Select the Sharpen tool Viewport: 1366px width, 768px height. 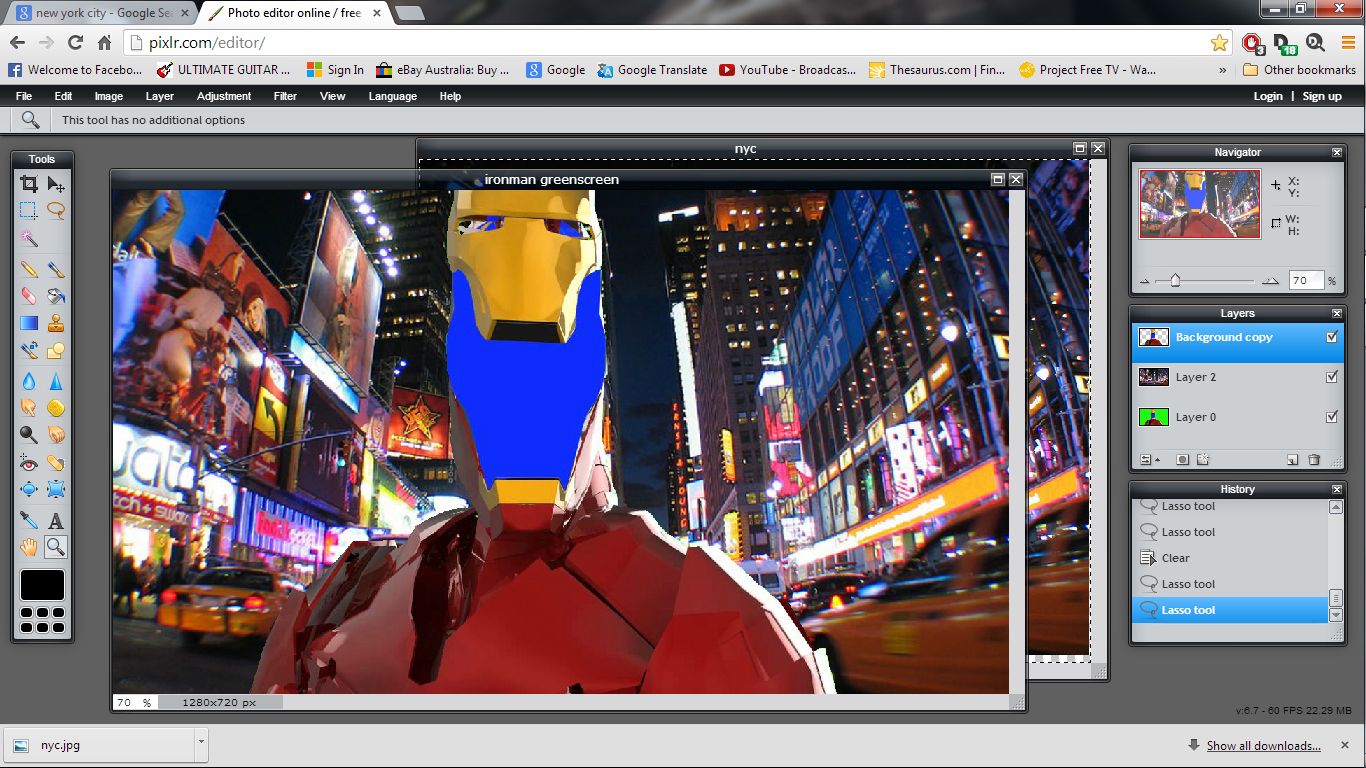click(56, 381)
